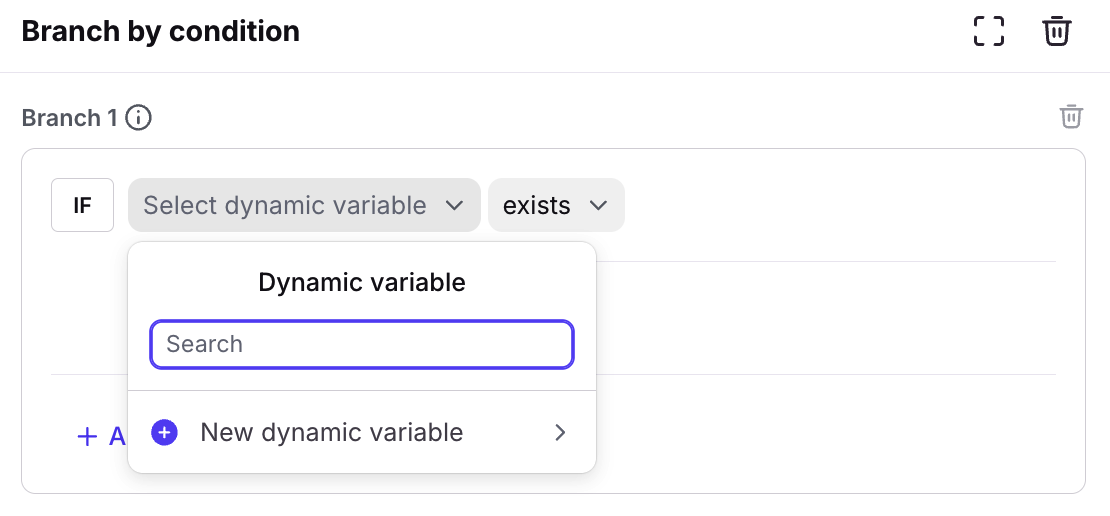This screenshot has height=516, width=1110.
Task: Remove Branch 1 with its gray trash icon
Action: pyautogui.click(x=1071, y=117)
